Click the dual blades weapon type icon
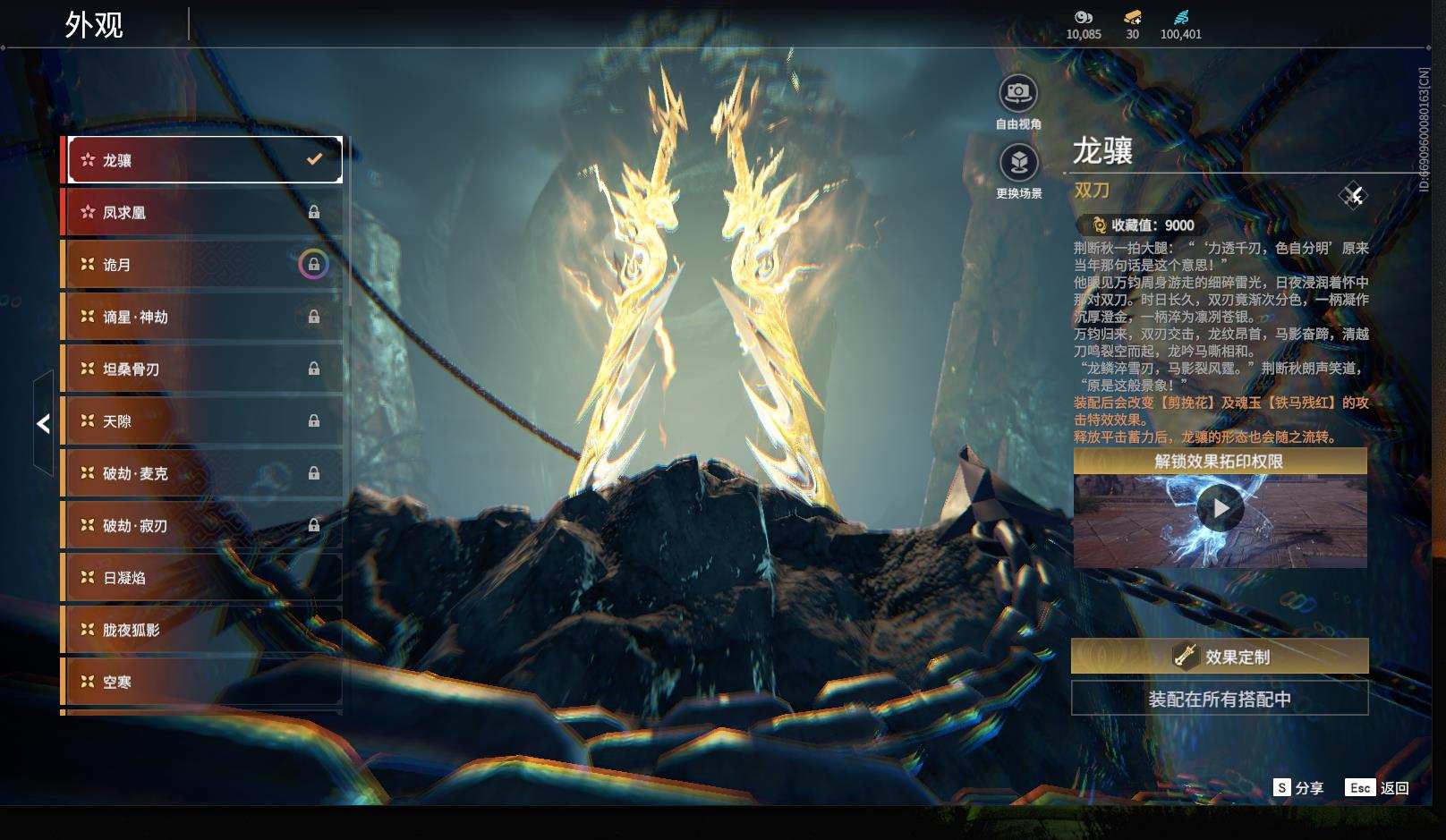 pyautogui.click(x=1353, y=195)
